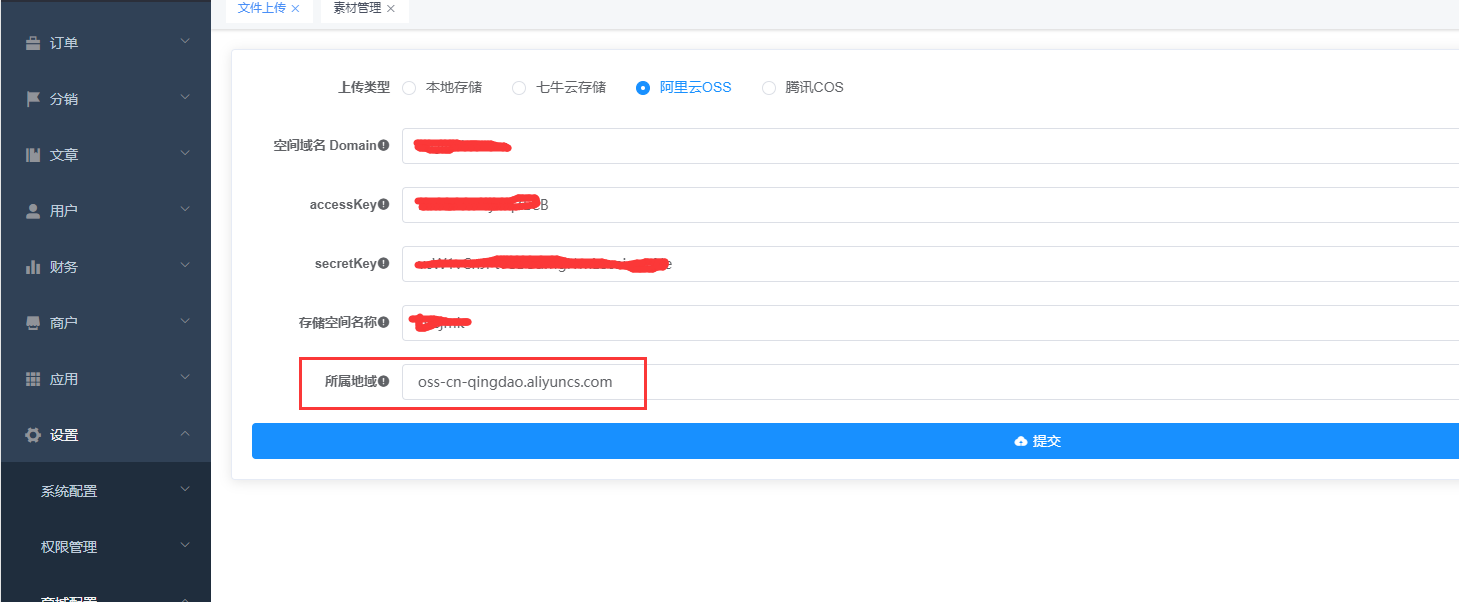Screen dimensions: 1459x602
Task: Click the 所属地域 field containing oss-cn-qingdao.aliyuncs.com
Action: pyautogui.click(x=930, y=382)
